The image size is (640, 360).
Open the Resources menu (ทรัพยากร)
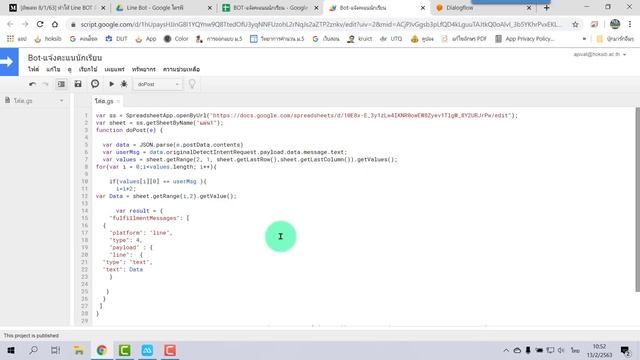pyautogui.click(x=144, y=69)
